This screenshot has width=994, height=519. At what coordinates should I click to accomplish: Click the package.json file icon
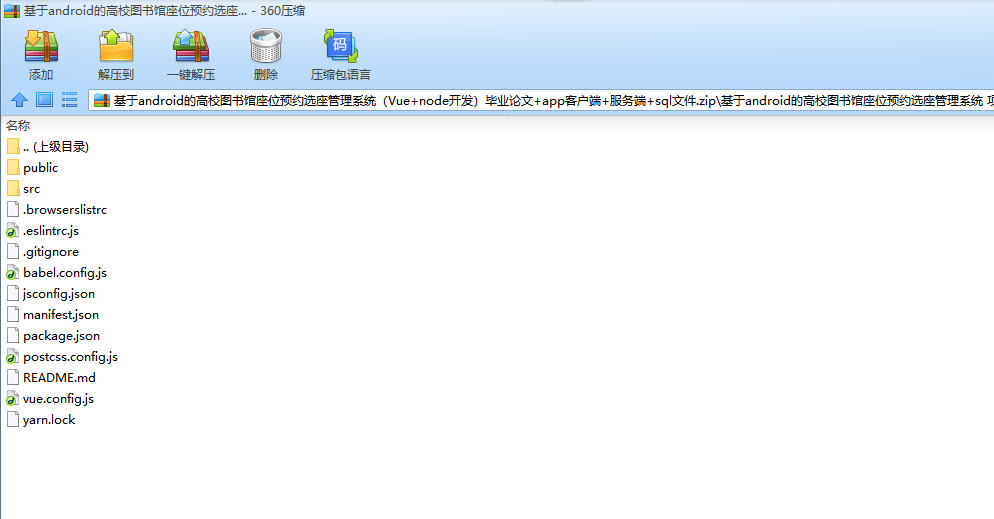(13, 335)
